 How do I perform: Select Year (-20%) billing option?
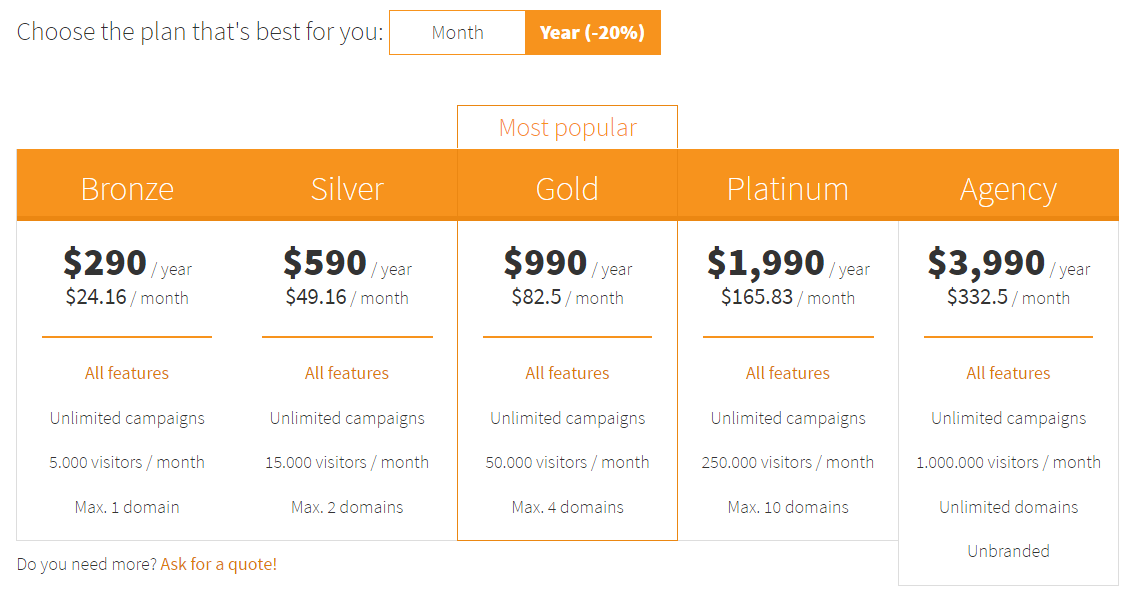[x=593, y=32]
